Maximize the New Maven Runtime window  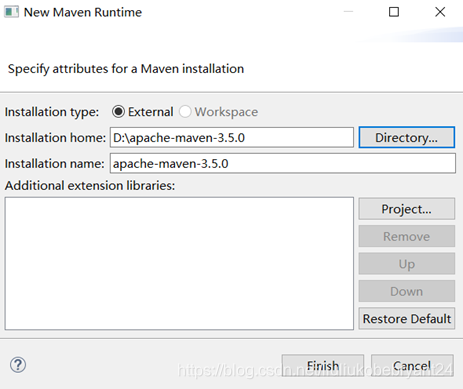coord(394,12)
